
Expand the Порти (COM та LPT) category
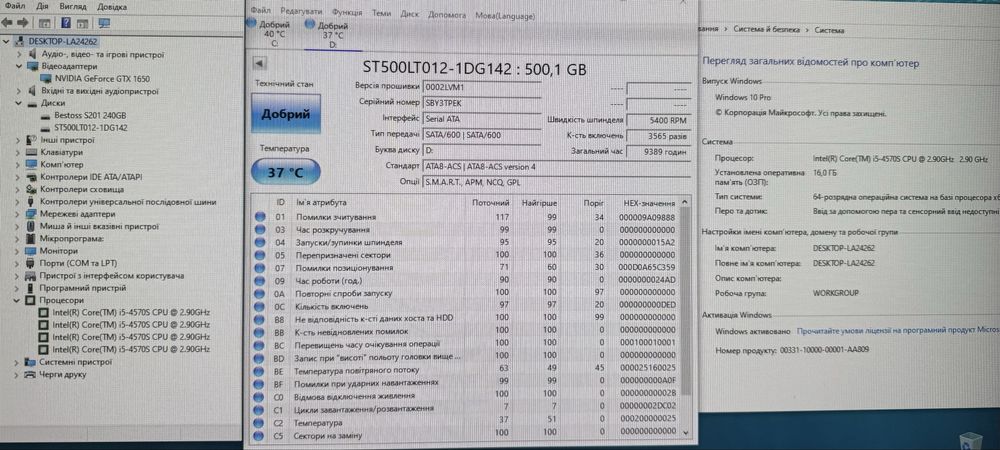point(18,263)
